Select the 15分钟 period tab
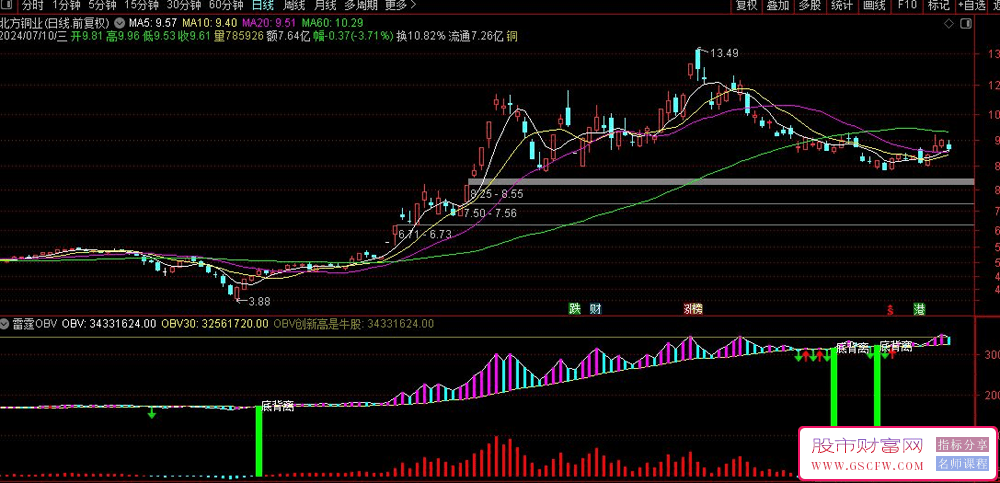 pos(141,6)
